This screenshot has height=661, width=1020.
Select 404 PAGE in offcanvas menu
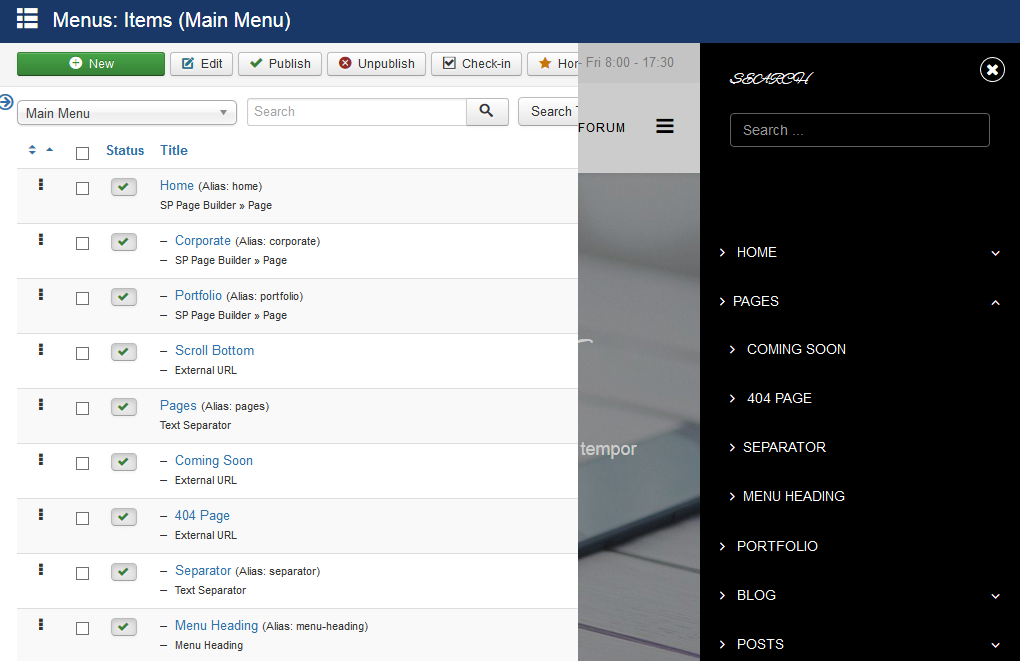(x=779, y=398)
